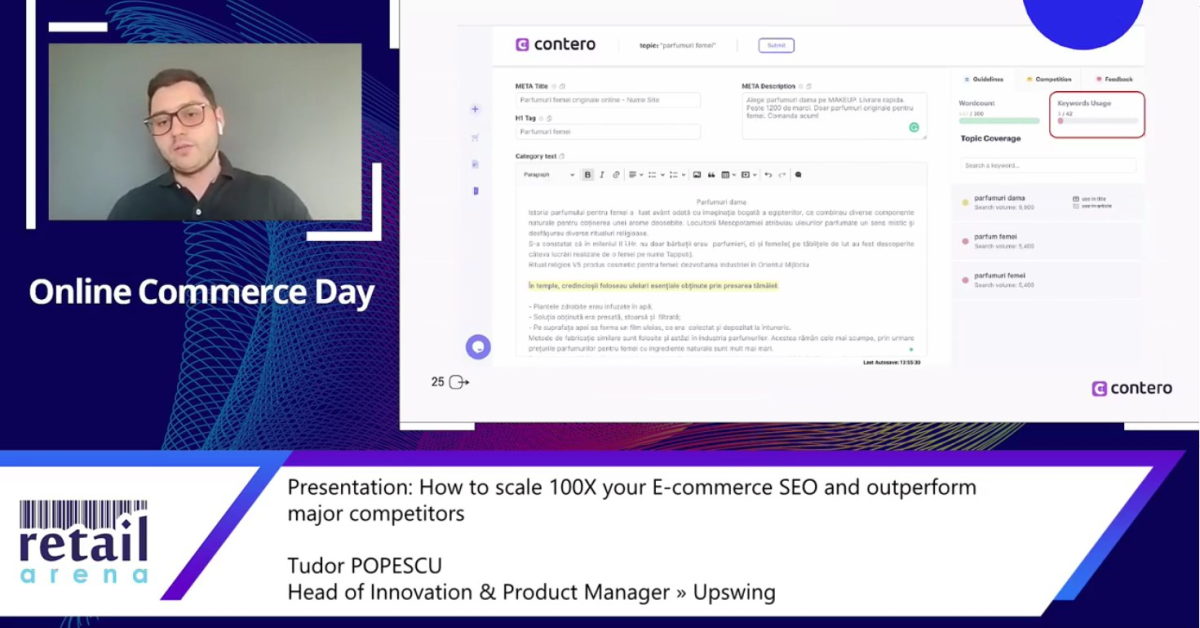
Task: Click the highlighted sentence 'În temple, credincioșii...'
Action: [653, 286]
